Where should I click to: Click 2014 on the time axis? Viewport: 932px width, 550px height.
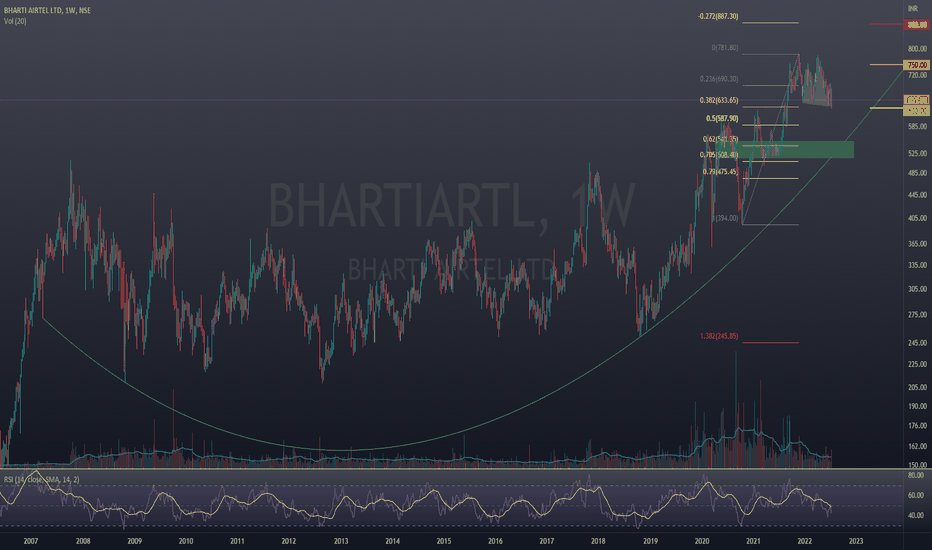(x=392, y=541)
